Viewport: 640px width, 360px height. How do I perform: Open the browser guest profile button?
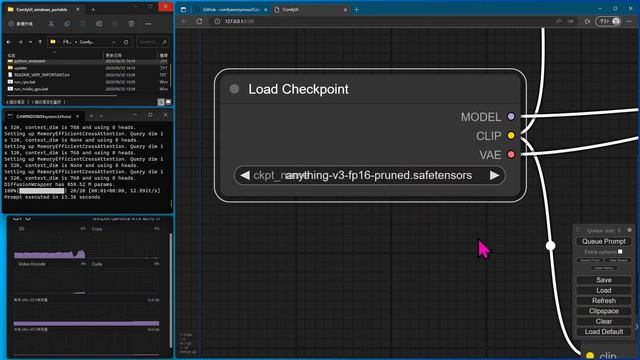click(x=608, y=21)
